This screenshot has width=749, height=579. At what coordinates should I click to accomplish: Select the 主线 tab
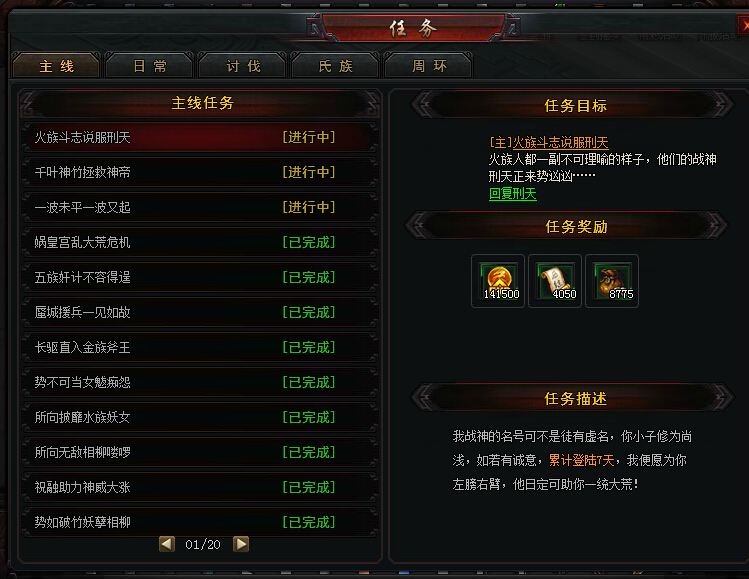[56, 65]
